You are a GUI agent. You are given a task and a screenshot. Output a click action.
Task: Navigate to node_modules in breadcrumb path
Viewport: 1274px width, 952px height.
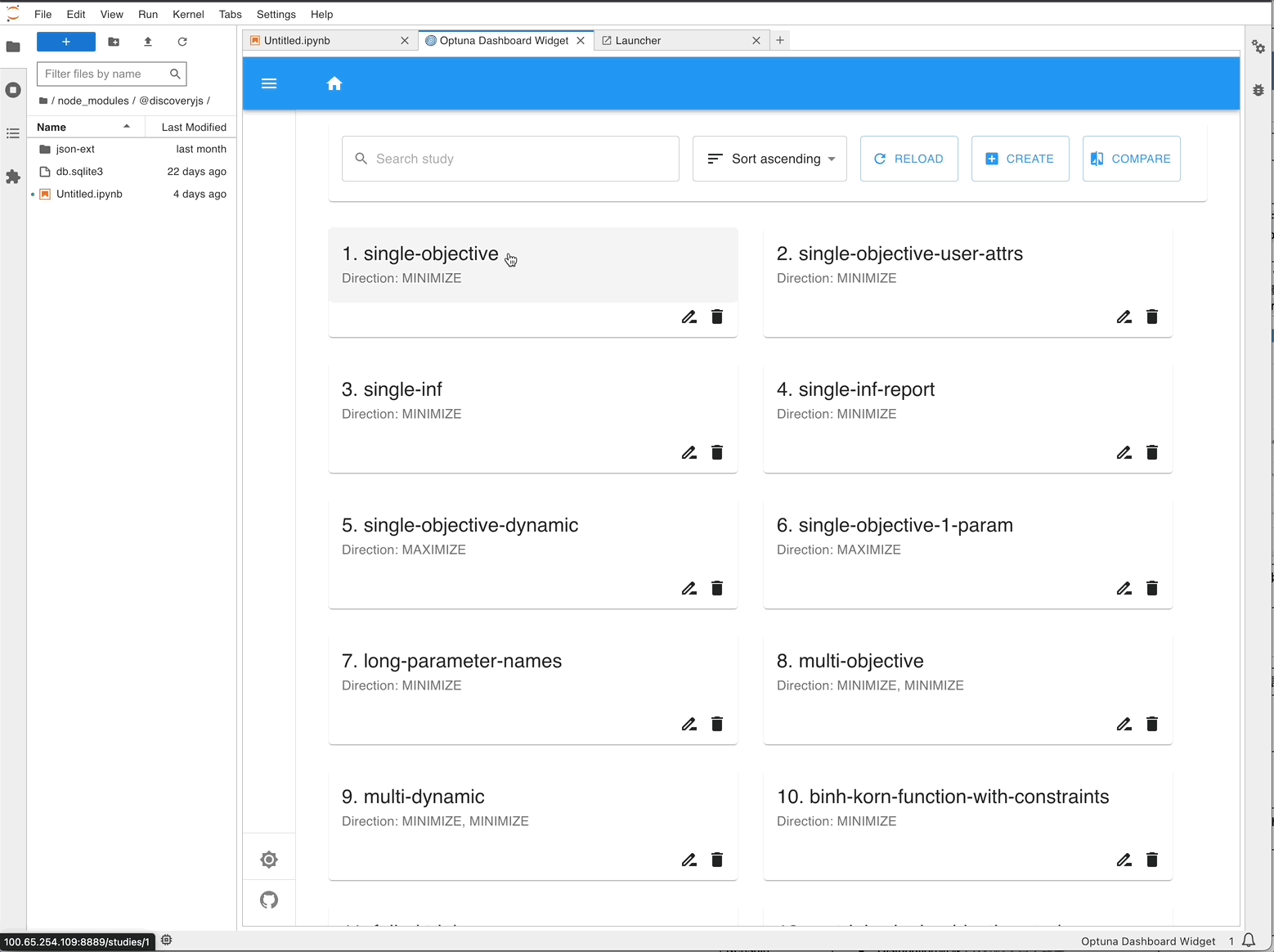point(93,101)
